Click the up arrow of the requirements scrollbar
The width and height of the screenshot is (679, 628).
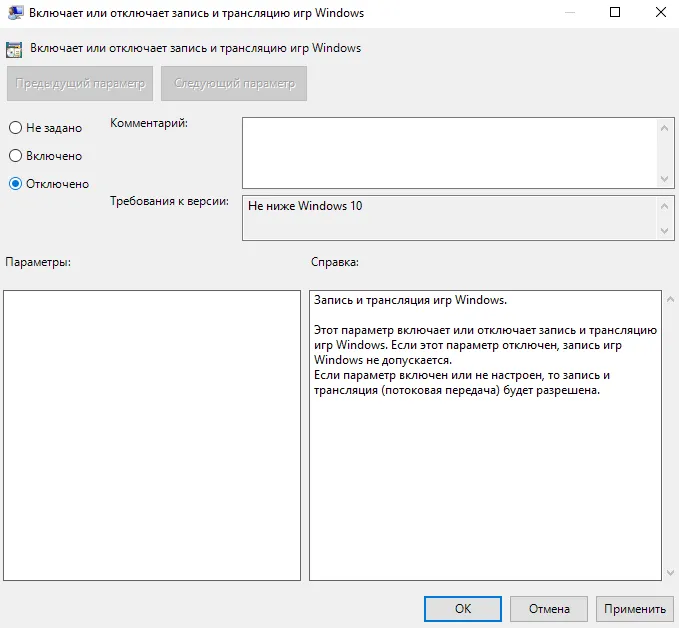pos(667,204)
